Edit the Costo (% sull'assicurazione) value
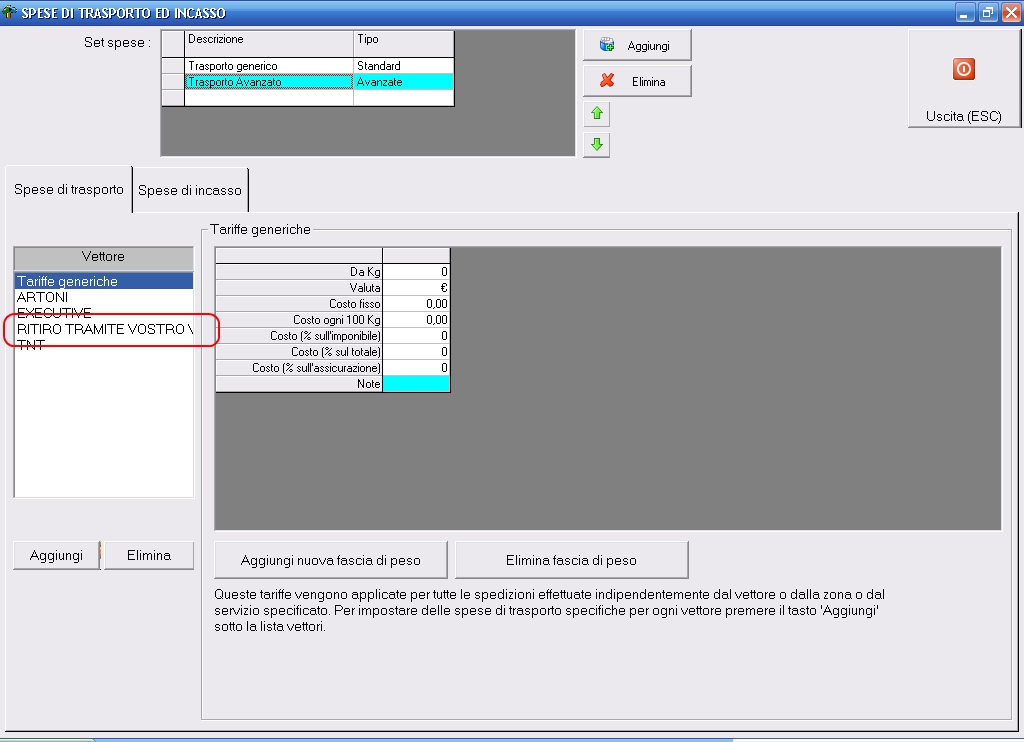Viewport: 1024px width, 742px height. [x=416, y=368]
